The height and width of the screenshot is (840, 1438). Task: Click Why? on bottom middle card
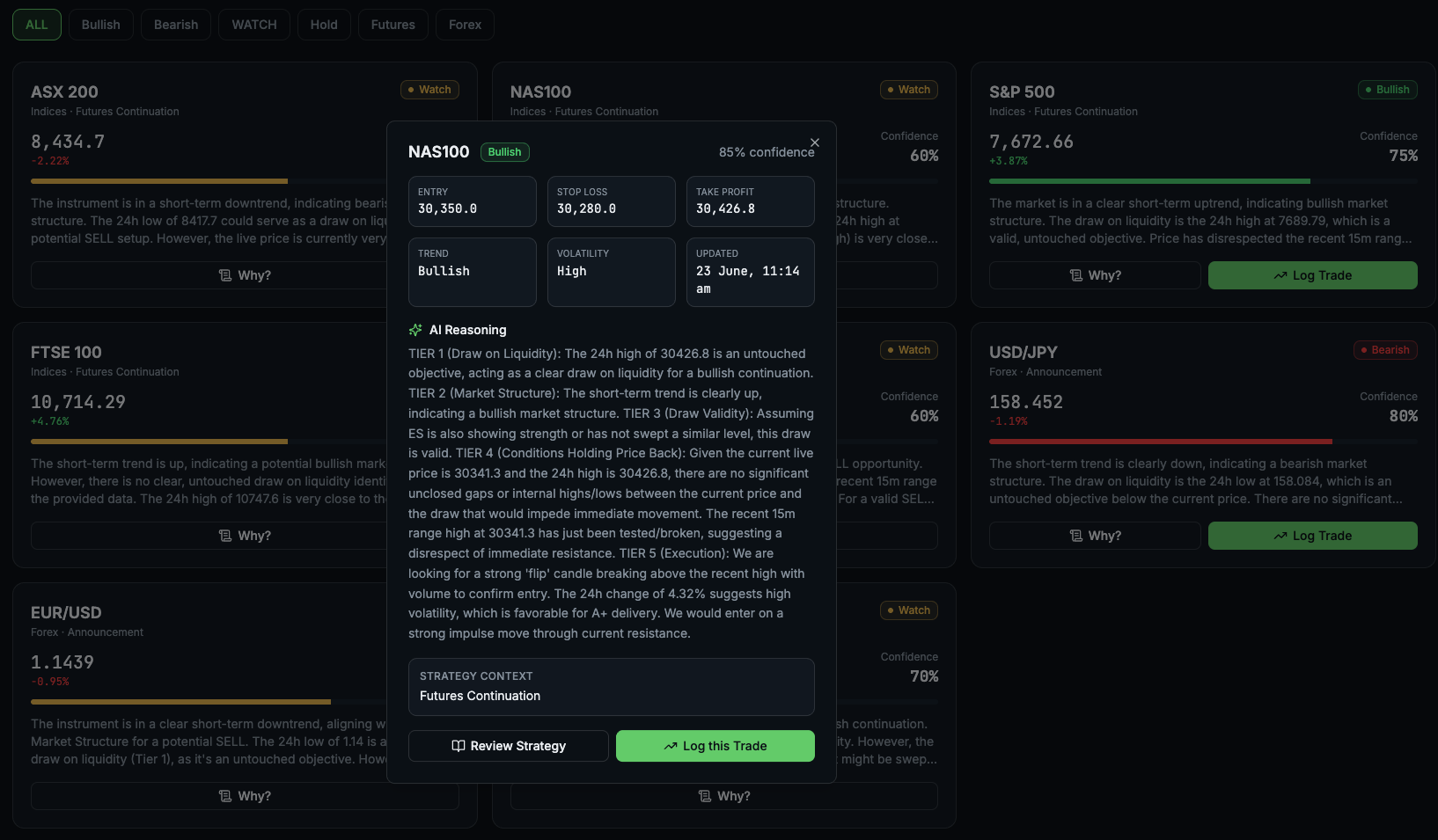tap(724, 796)
